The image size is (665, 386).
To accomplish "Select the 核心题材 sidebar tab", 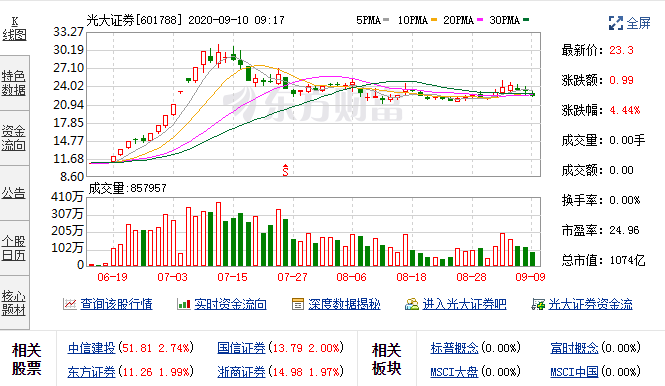I will [x=14, y=303].
